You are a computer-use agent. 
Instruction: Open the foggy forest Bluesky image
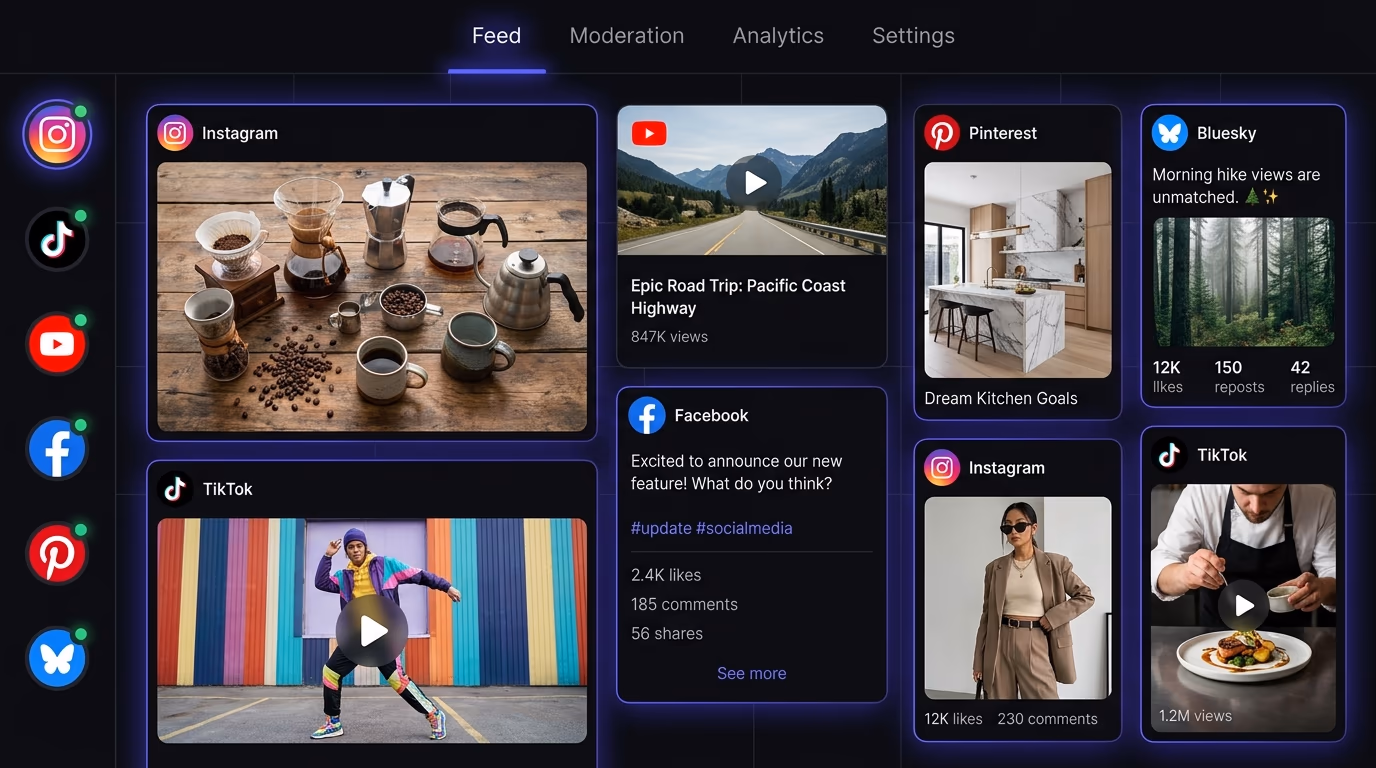click(1243, 282)
